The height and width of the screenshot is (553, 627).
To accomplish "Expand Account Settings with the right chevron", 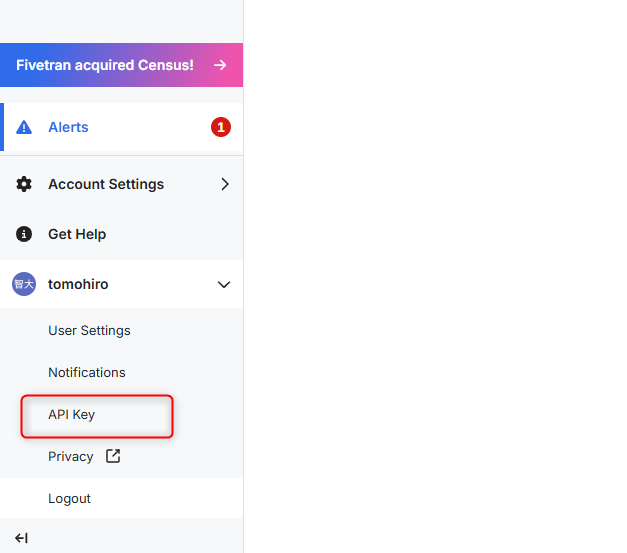I will [225, 184].
